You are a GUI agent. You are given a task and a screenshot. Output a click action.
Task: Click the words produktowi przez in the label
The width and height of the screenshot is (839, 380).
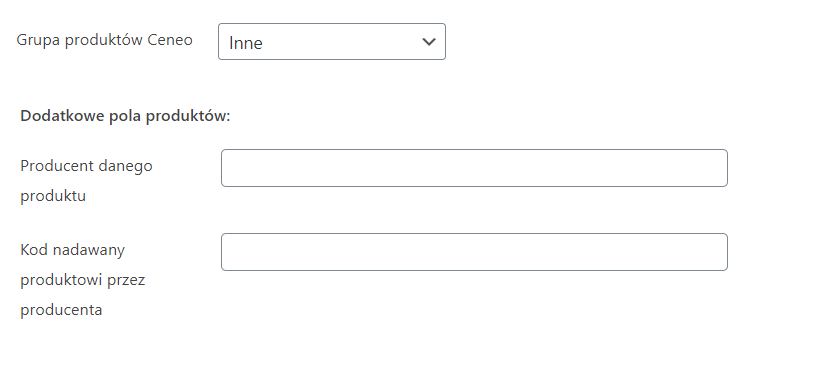point(83,280)
